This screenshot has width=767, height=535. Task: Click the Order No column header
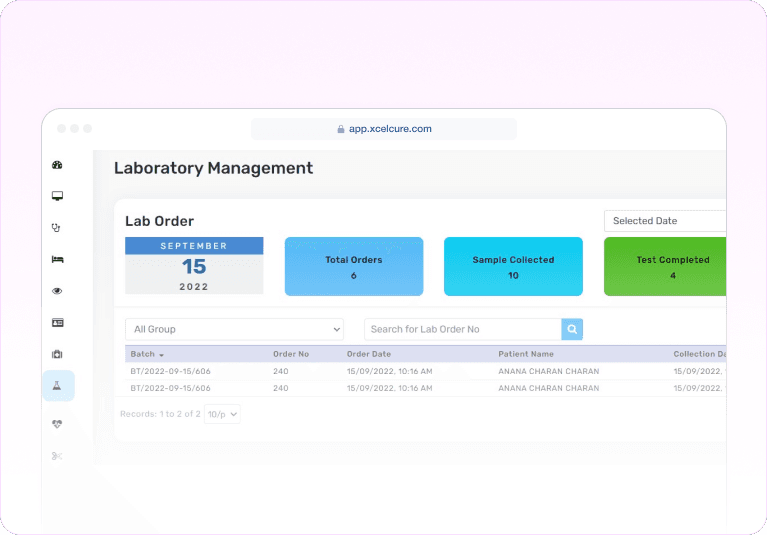tap(291, 354)
